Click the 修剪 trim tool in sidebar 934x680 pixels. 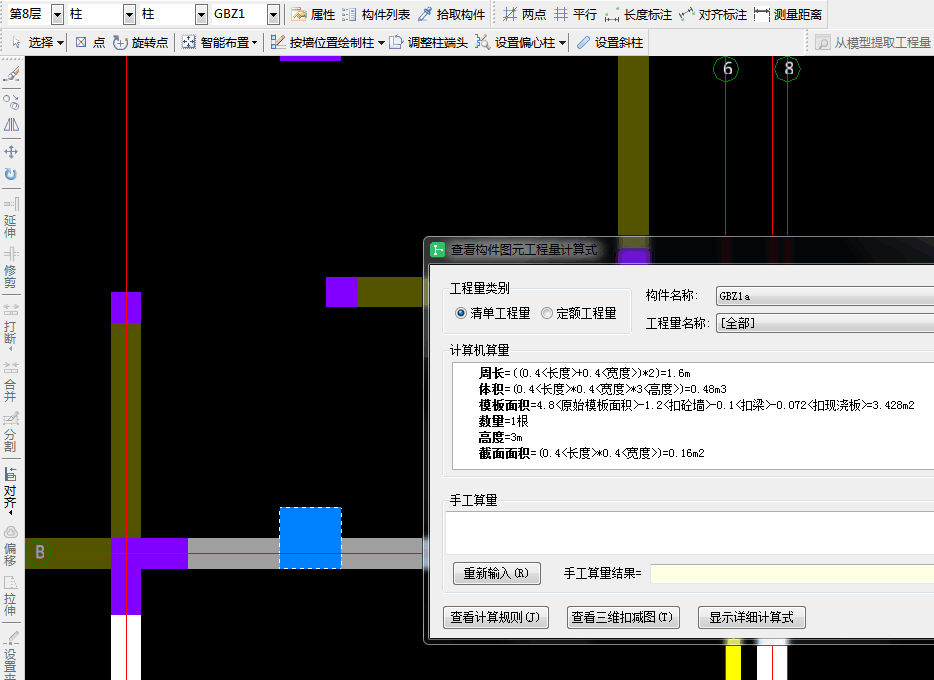click(x=11, y=268)
